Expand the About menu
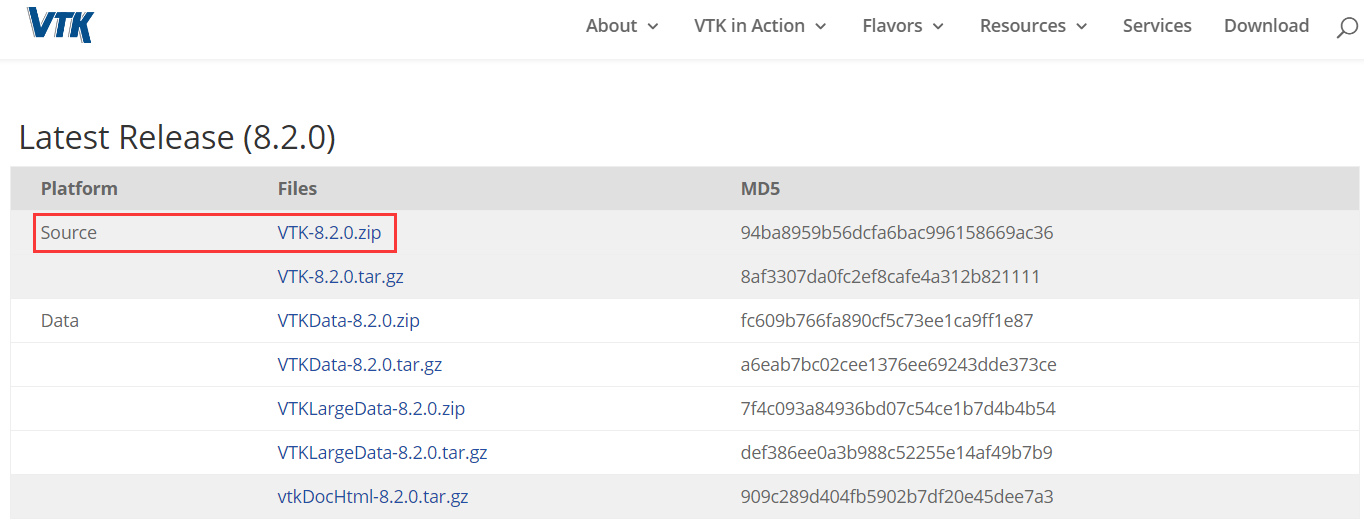Screen dimensions: 1364x522 [x=622, y=26]
